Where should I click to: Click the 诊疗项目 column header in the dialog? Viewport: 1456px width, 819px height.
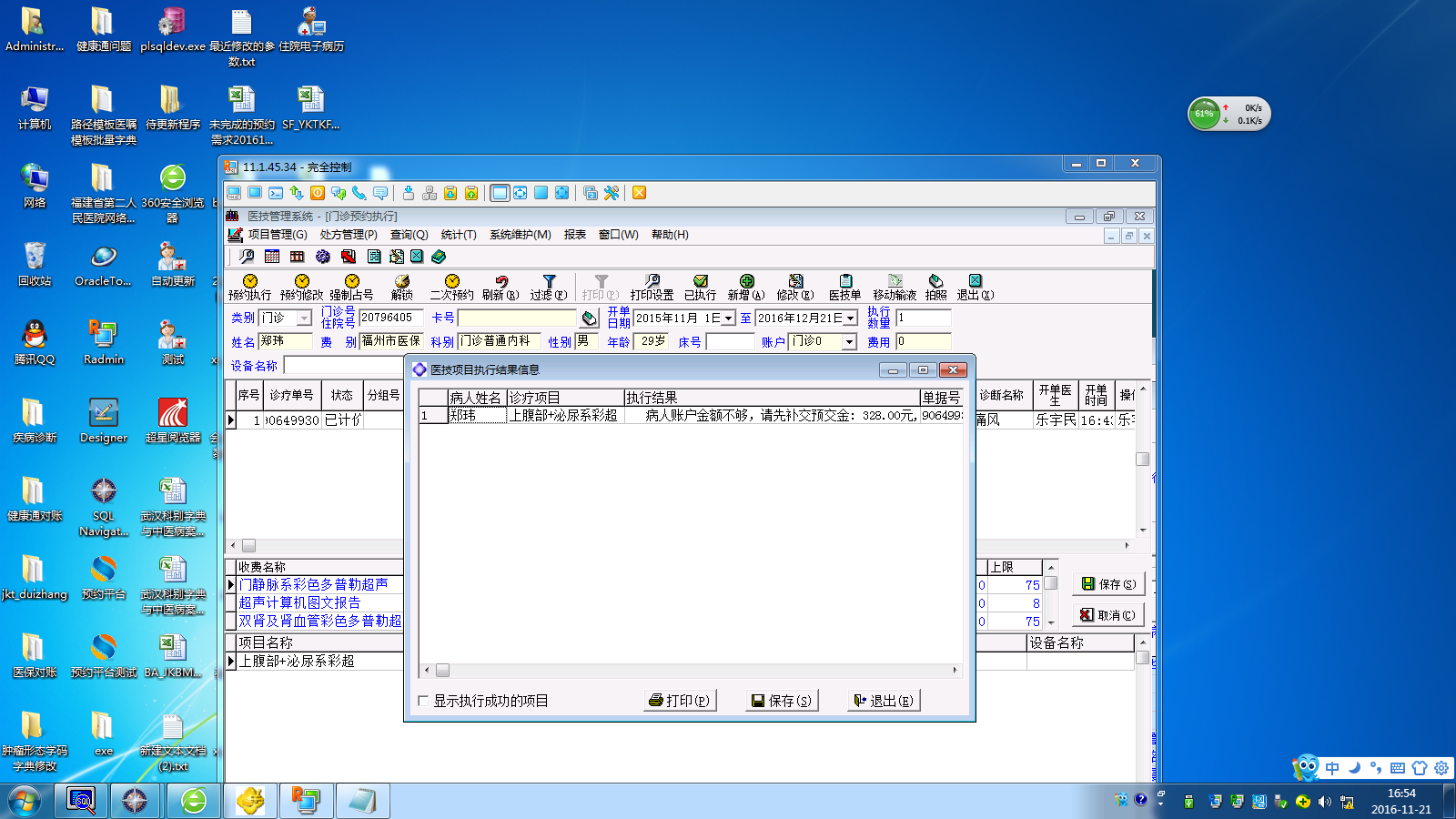pyautogui.click(x=565, y=398)
